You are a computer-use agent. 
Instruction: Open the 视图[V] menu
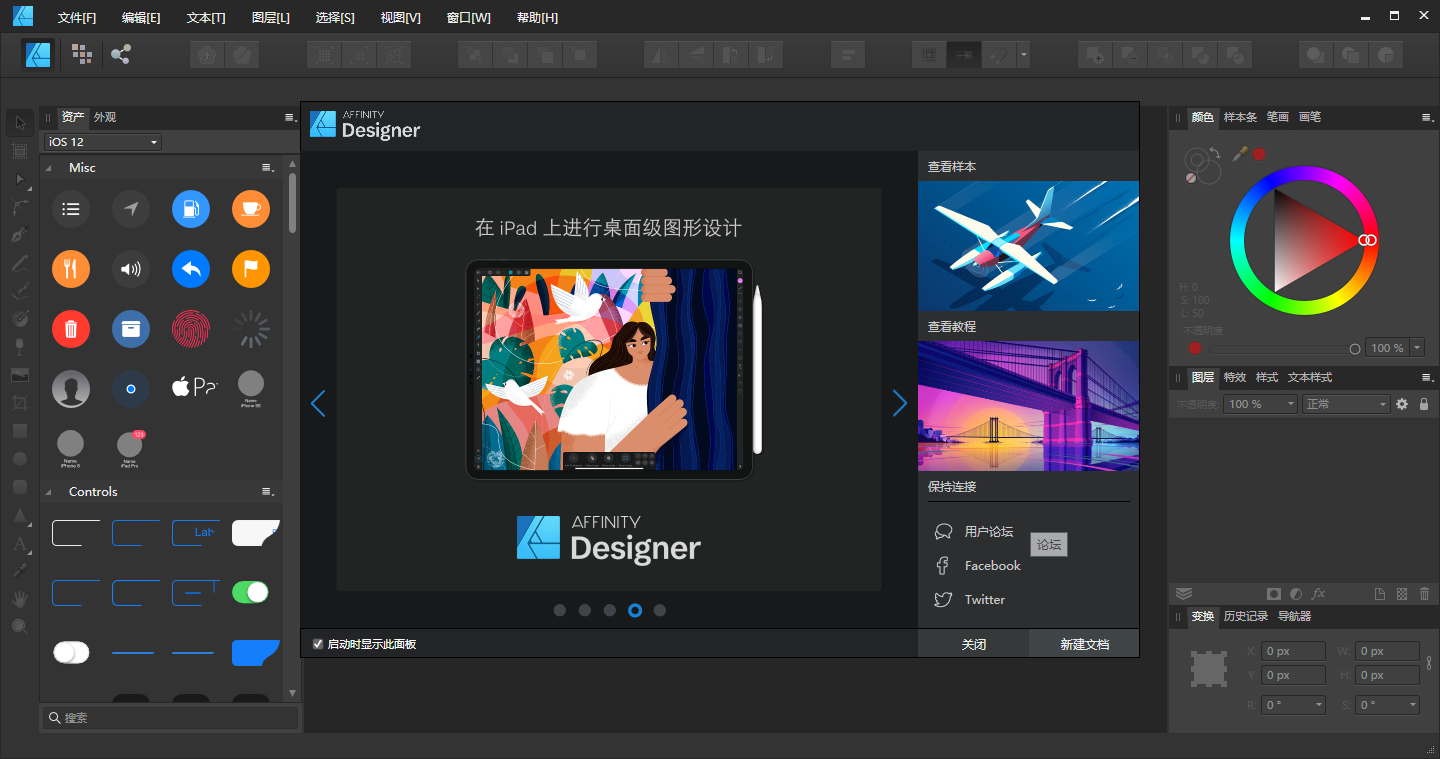point(400,18)
